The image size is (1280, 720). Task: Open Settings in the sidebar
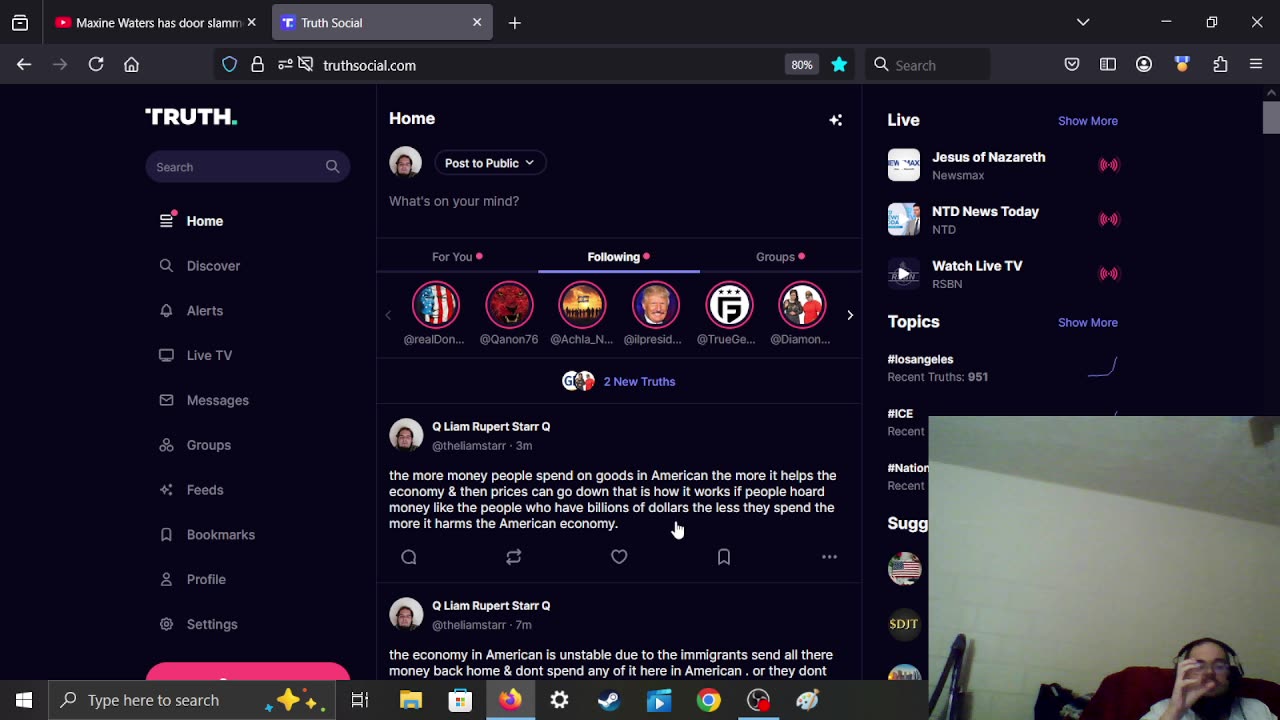tap(212, 624)
